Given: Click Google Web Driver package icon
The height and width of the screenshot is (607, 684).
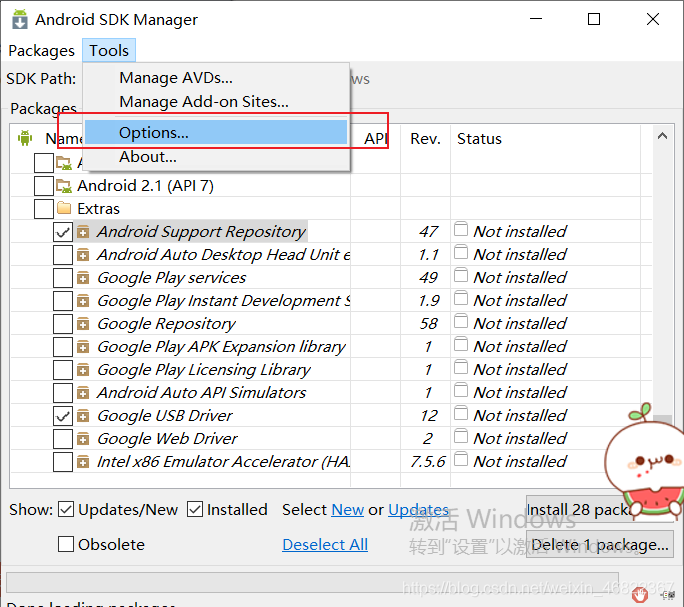Looking at the screenshot, I should tap(83, 439).
